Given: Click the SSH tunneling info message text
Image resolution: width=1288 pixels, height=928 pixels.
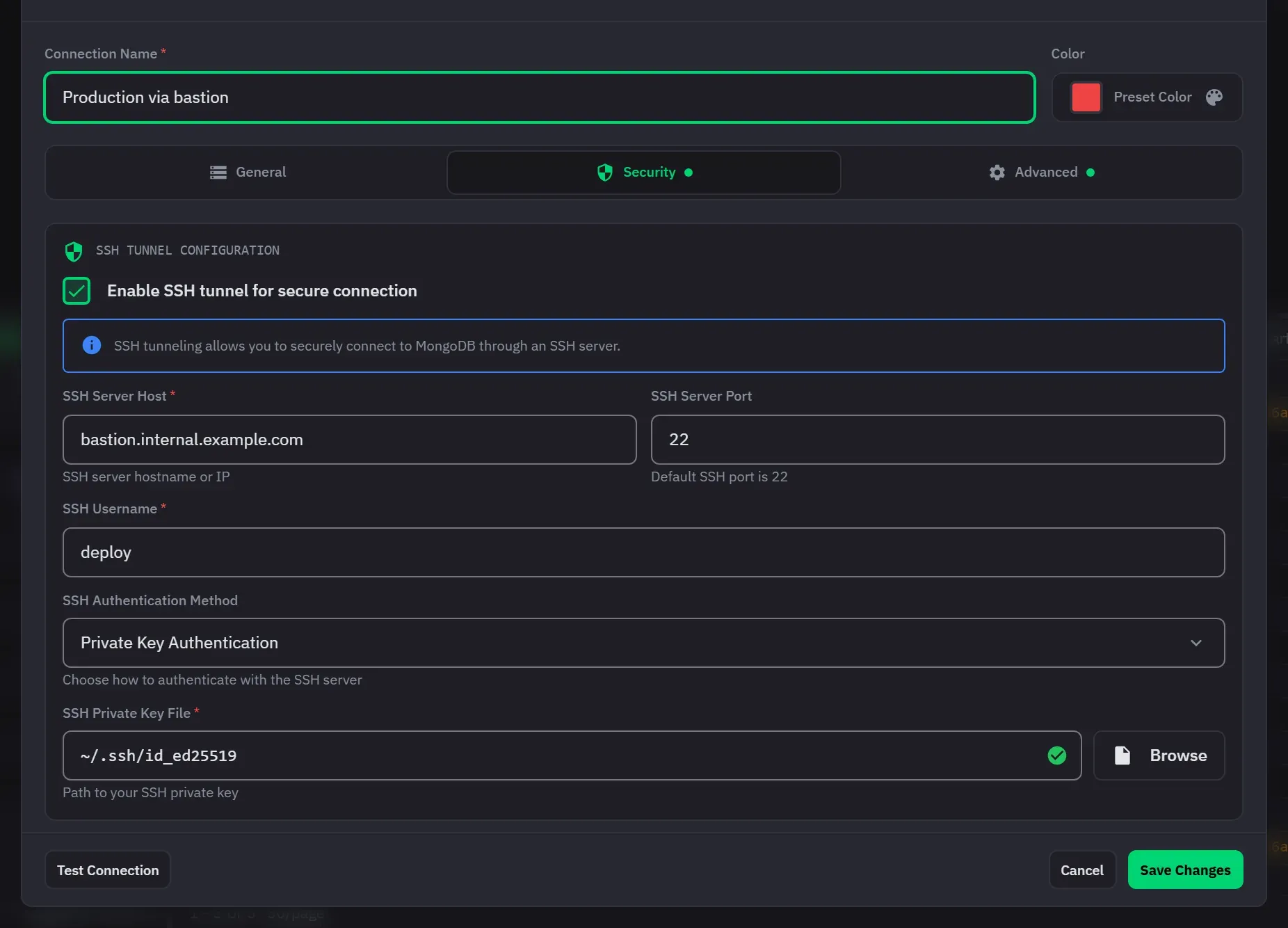Looking at the screenshot, I should click(x=367, y=346).
